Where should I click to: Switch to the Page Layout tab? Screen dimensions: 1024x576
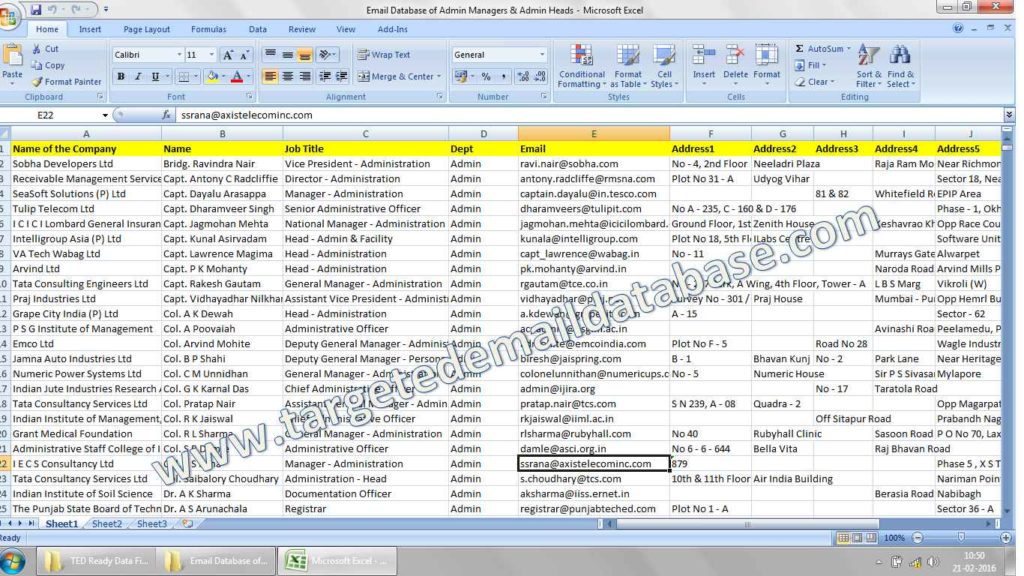click(146, 29)
